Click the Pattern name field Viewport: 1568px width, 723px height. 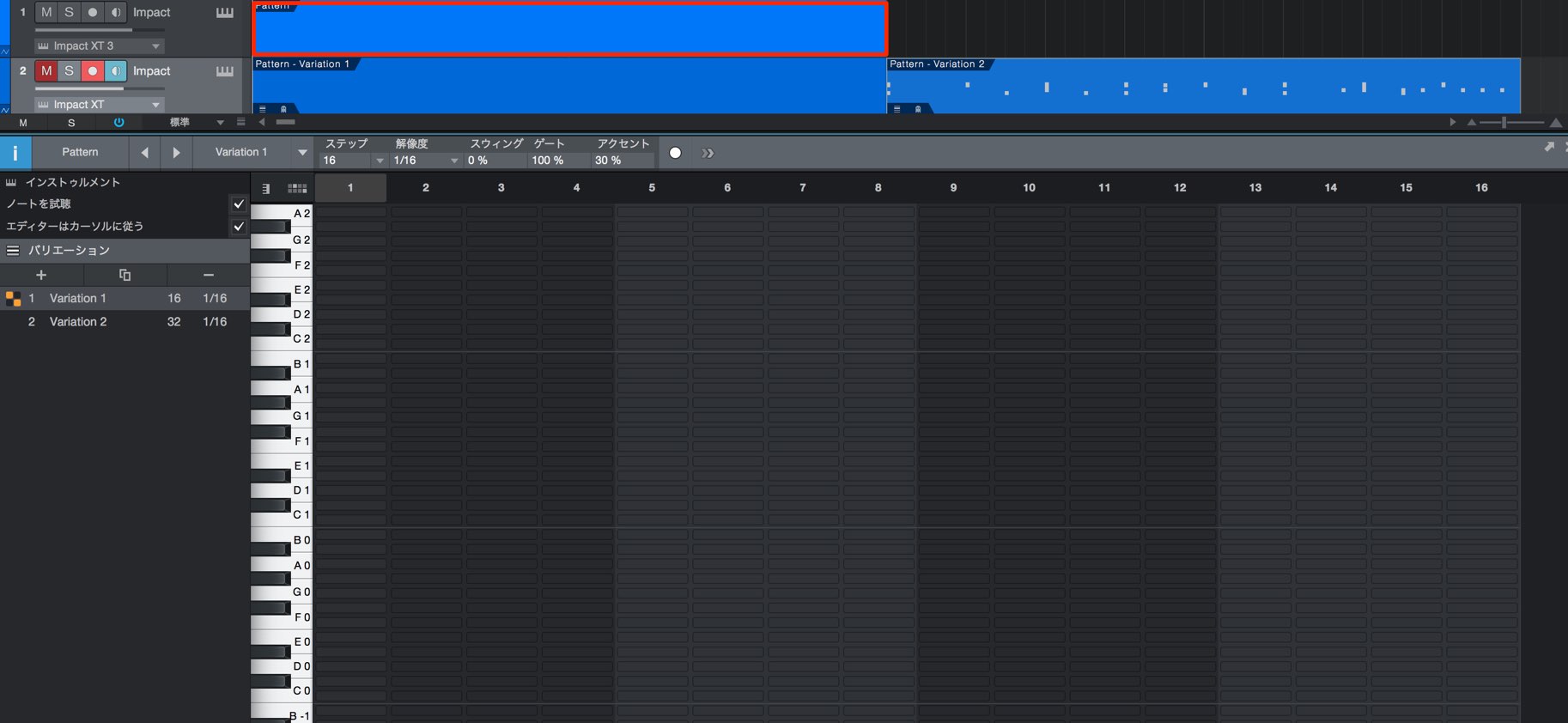click(80, 152)
